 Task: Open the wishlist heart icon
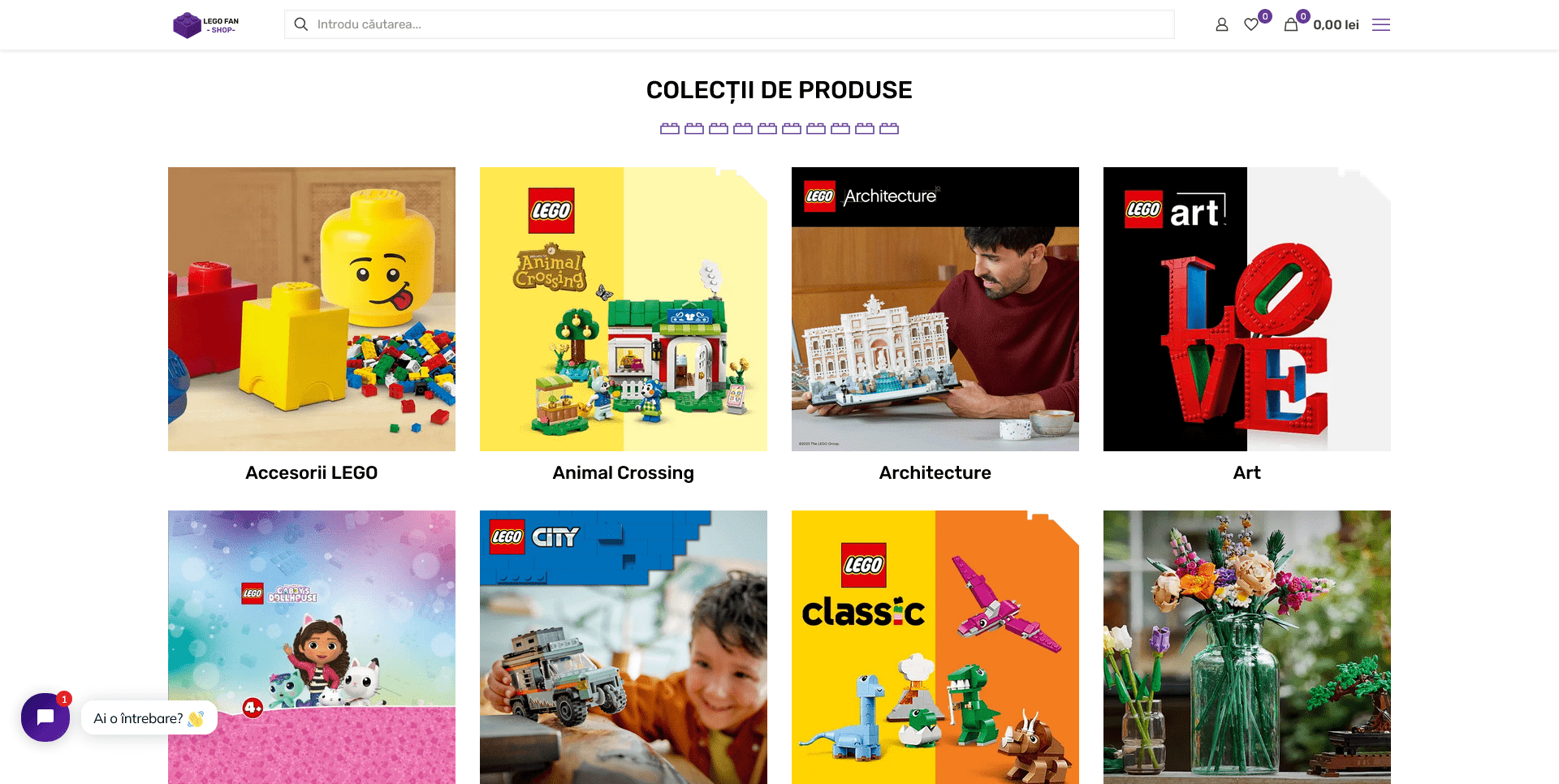tap(1251, 24)
